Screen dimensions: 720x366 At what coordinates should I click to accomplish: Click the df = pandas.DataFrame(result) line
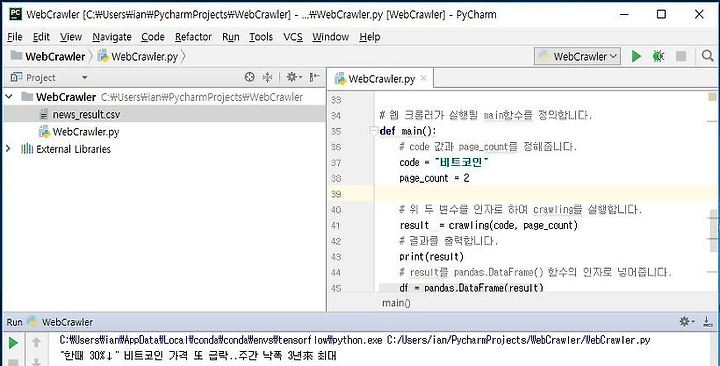point(472,288)
